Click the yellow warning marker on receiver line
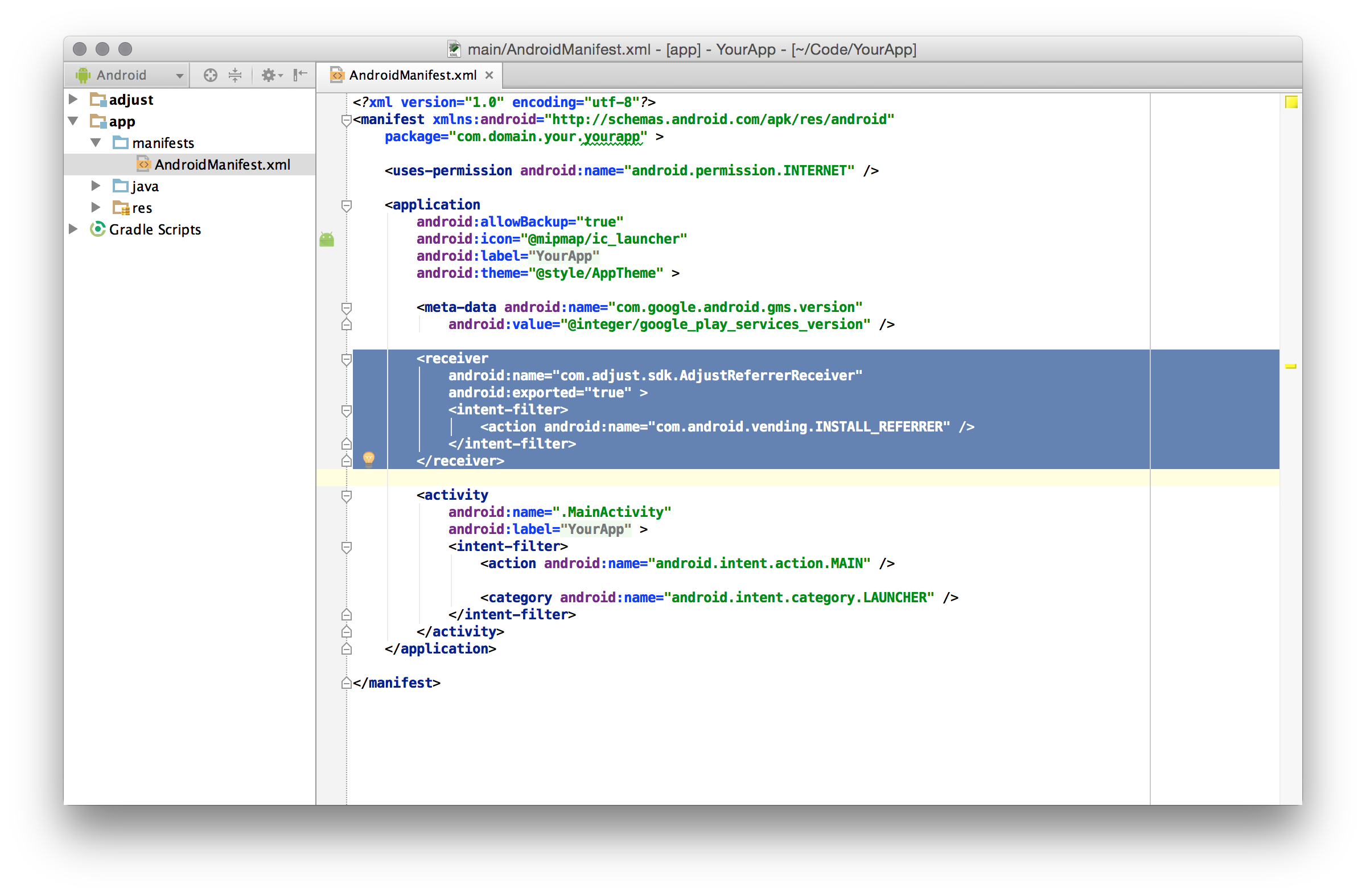The image size is (1366, 896). tap(1290, 366)
